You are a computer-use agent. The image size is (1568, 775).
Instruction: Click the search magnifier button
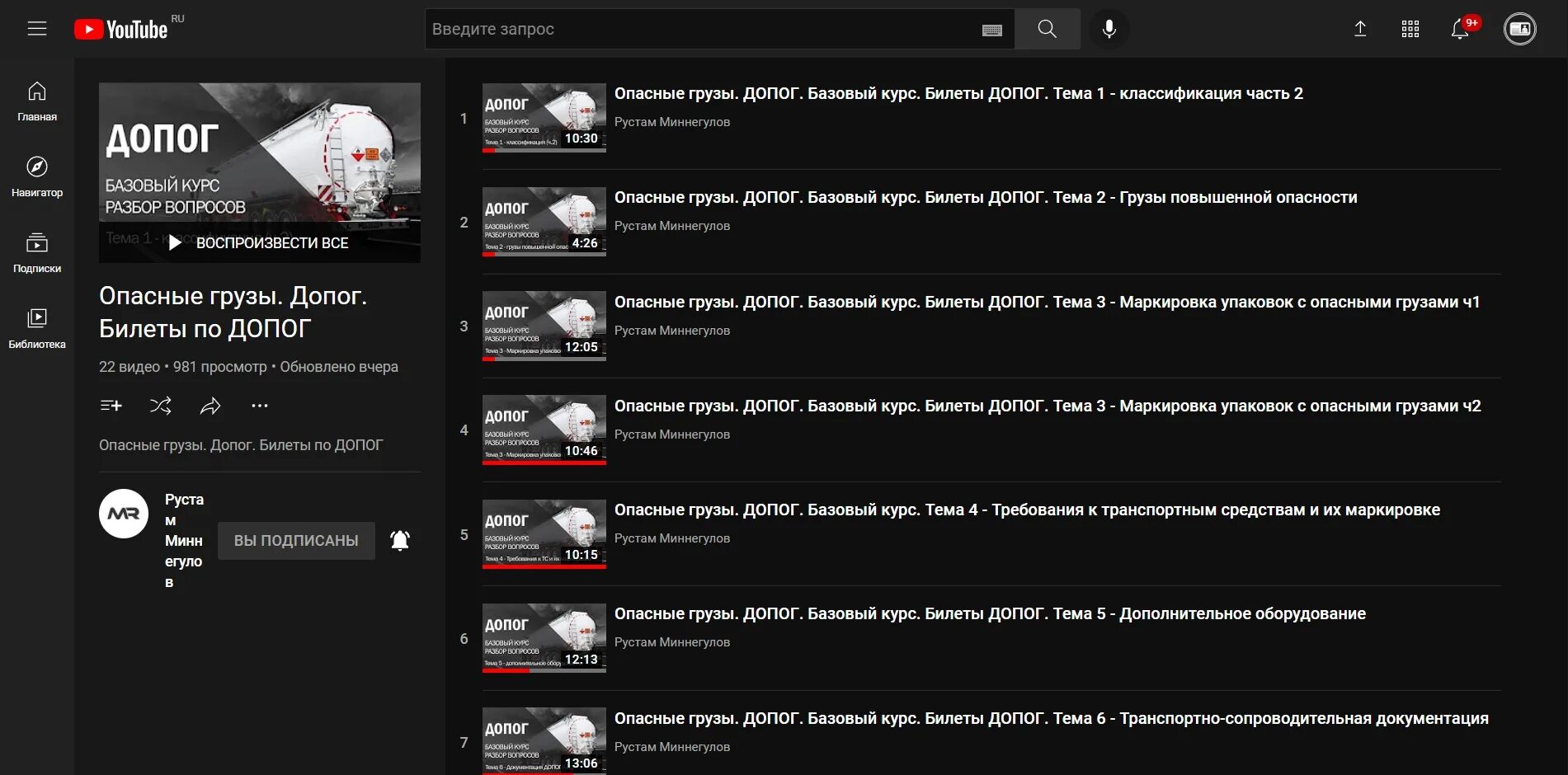tap(1047, 29)
